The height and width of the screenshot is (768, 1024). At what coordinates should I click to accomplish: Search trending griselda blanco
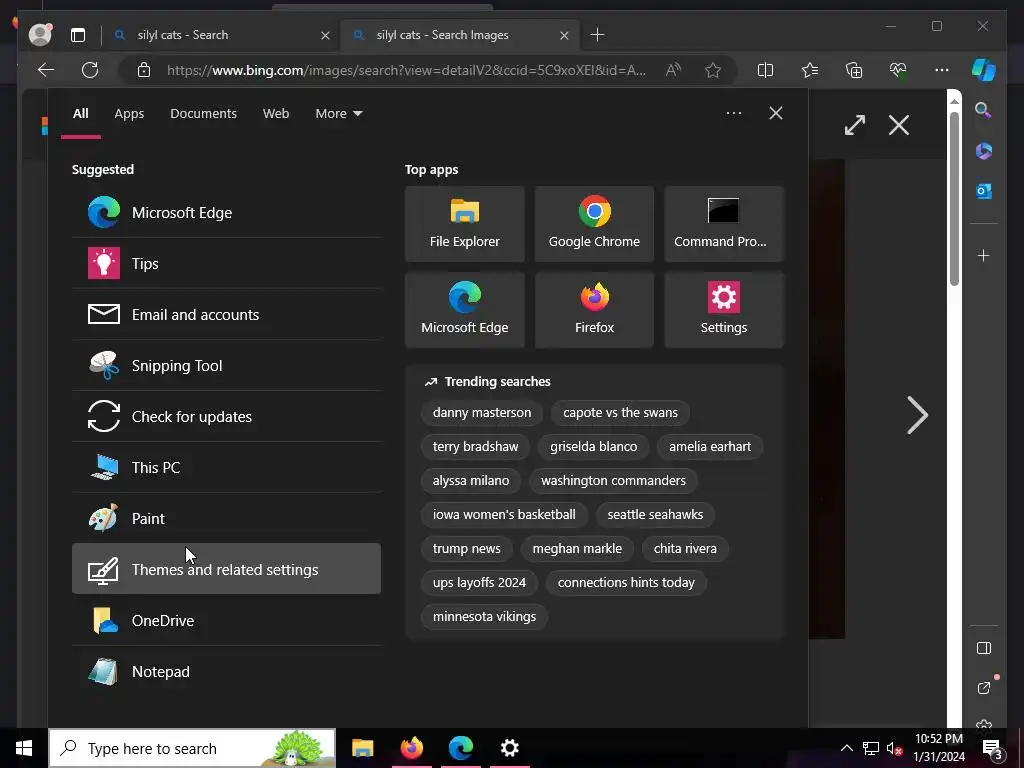pos(594,447)
